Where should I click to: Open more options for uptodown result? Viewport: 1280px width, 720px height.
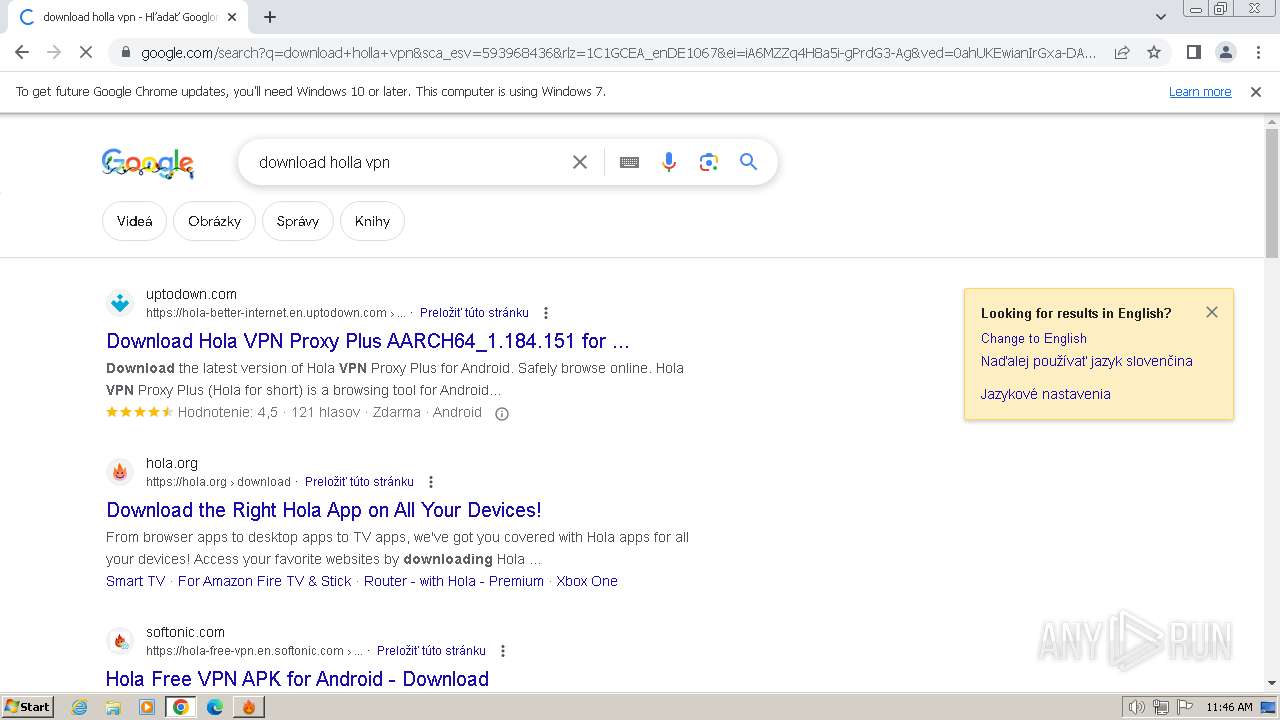(545, 313)
